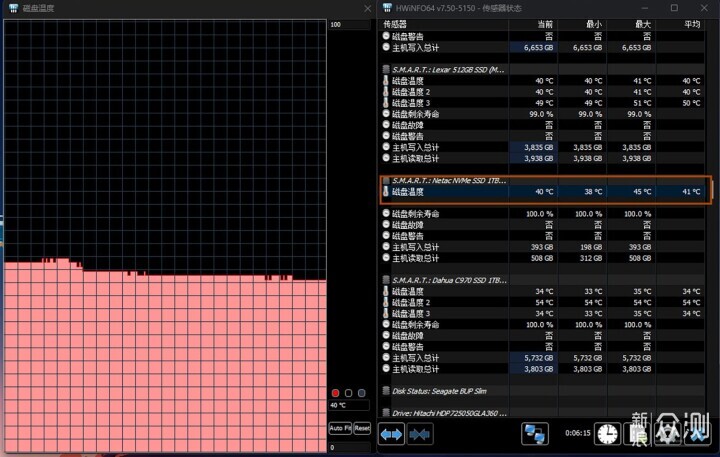
Task: Click the 51 °C maximum value cell
Action: pos(642,103)
